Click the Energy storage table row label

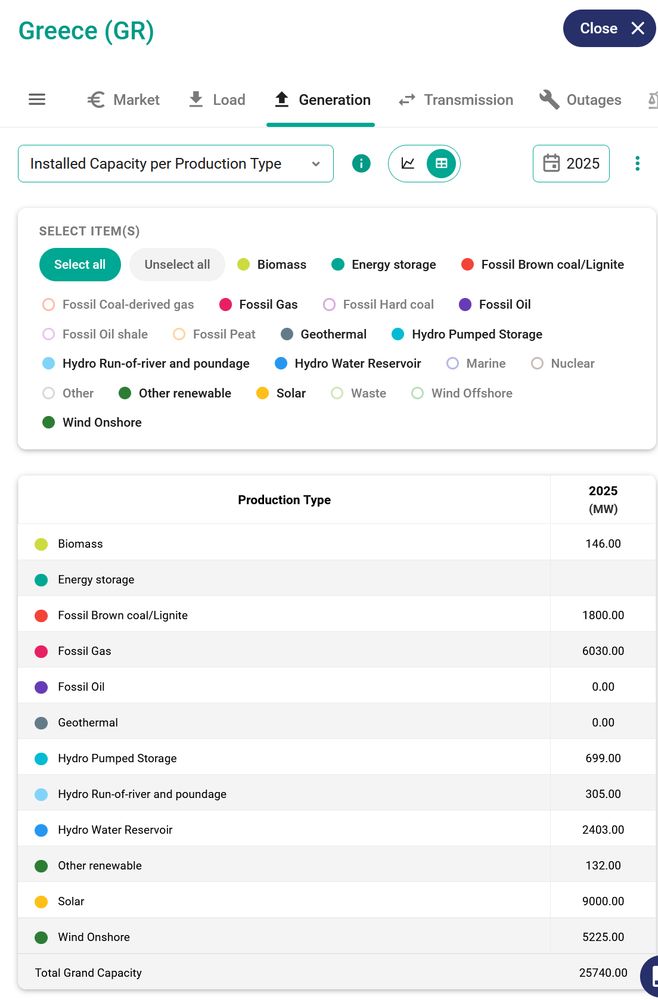(x=96, y=580)
